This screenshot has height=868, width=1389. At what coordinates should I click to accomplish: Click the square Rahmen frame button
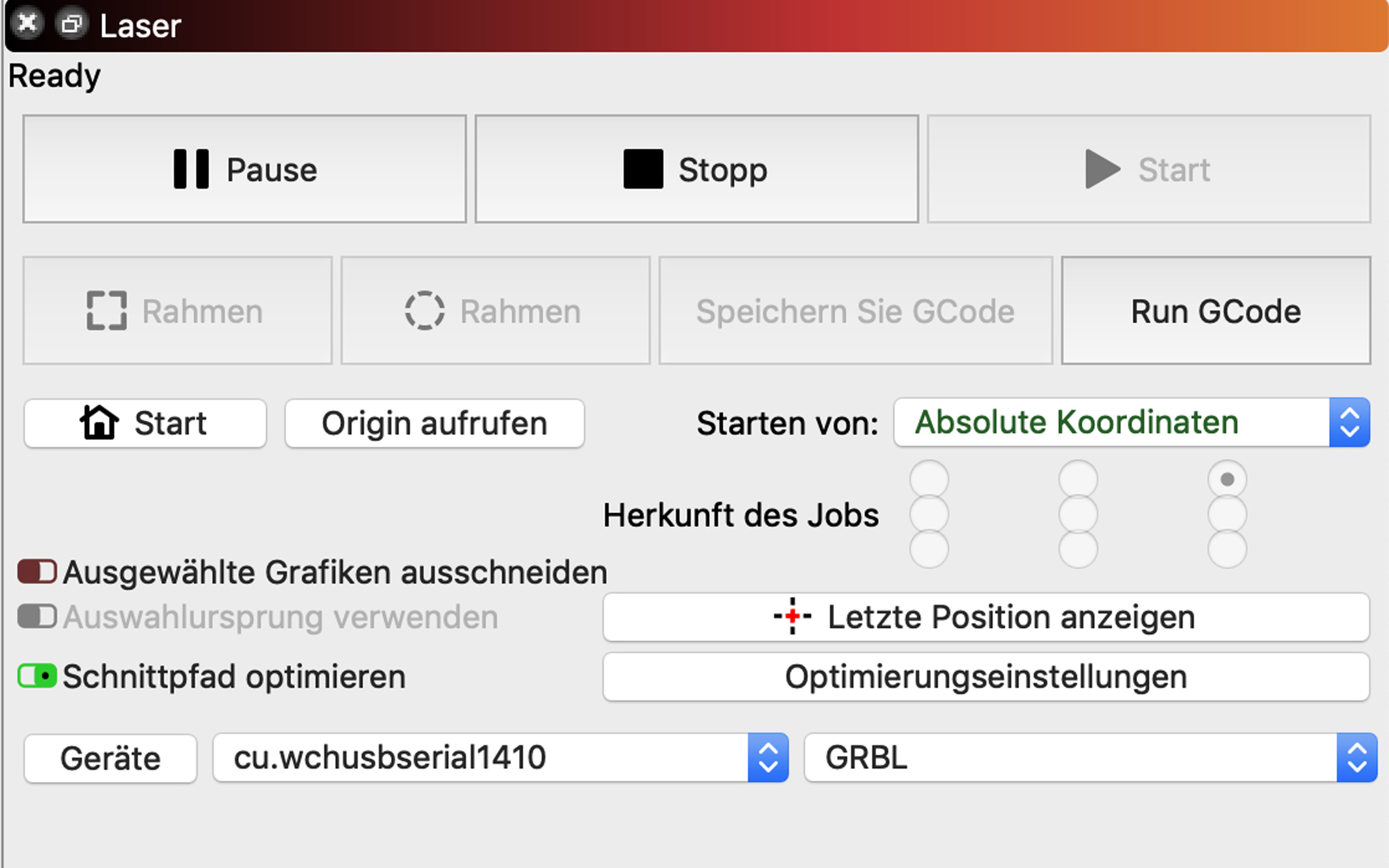coord(177,310)
